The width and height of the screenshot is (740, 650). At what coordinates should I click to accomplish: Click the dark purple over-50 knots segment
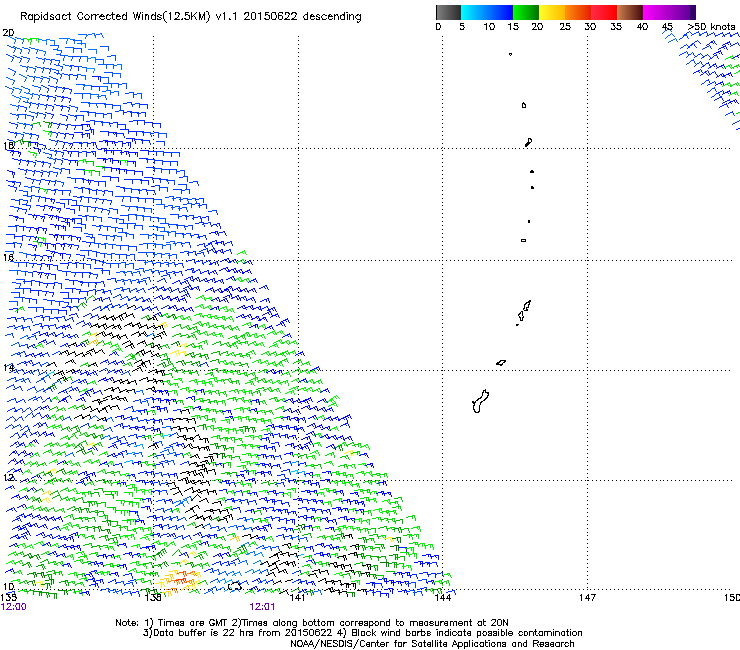pos(692,12)
